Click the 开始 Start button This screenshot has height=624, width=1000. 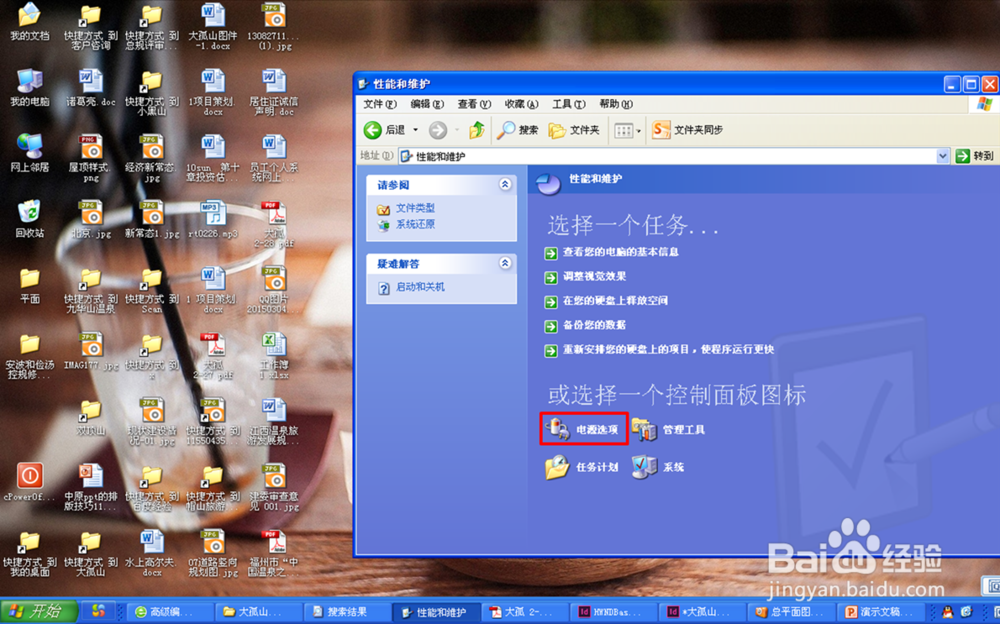click(x=38, y=611)
